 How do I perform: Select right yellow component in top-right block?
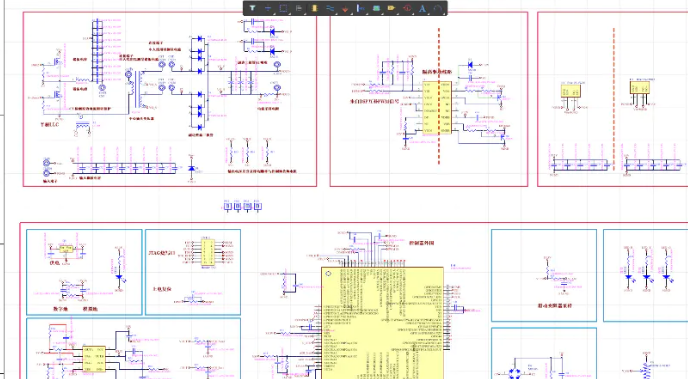pyautogui.click(x=640, y=87)
